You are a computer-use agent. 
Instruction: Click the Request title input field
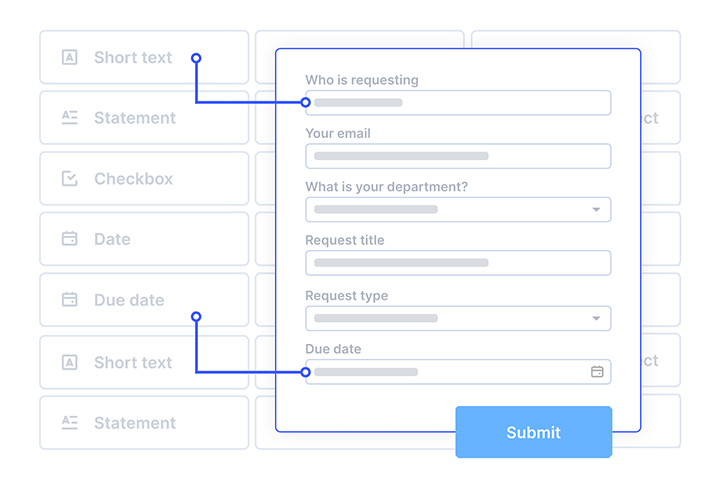click(x=458, y=263)
